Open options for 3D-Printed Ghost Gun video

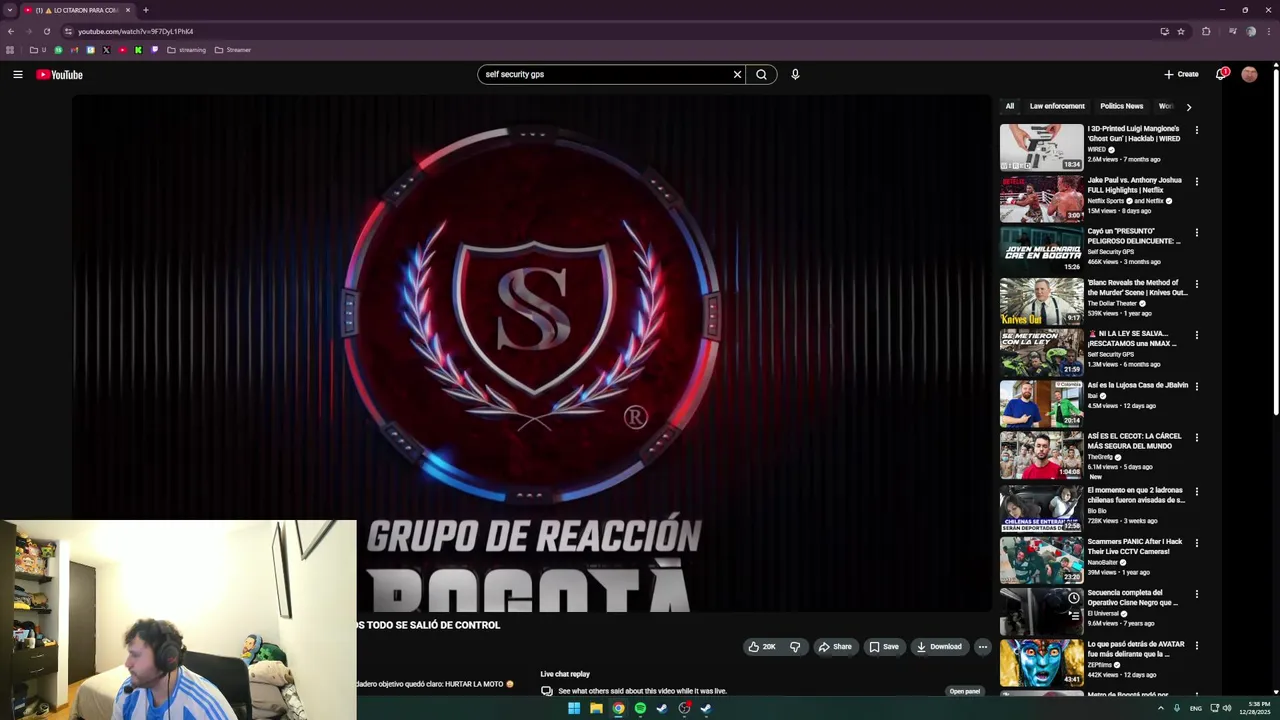pyautogui.click(x=1196, y=130)
